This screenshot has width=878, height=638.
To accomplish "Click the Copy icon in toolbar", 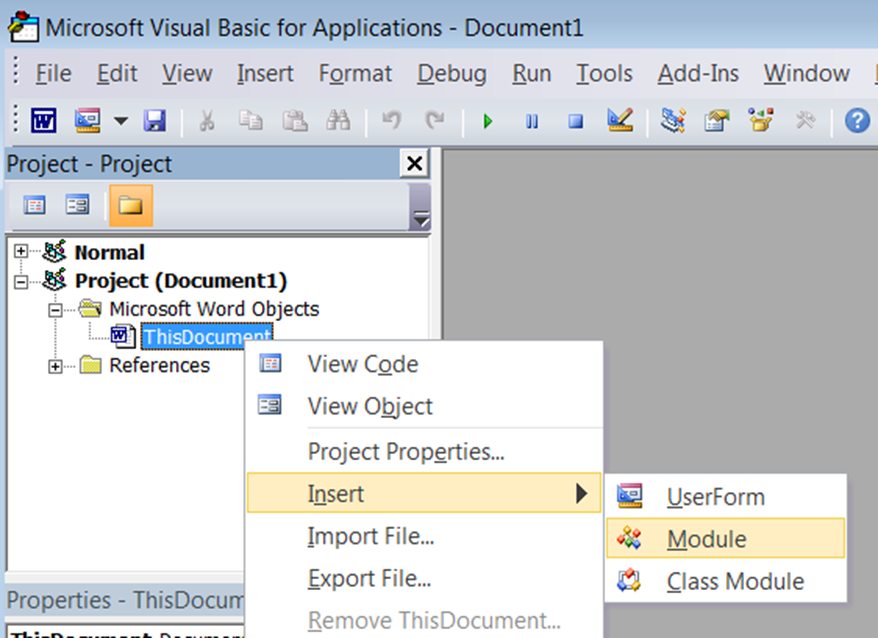I will pos(250,120).
